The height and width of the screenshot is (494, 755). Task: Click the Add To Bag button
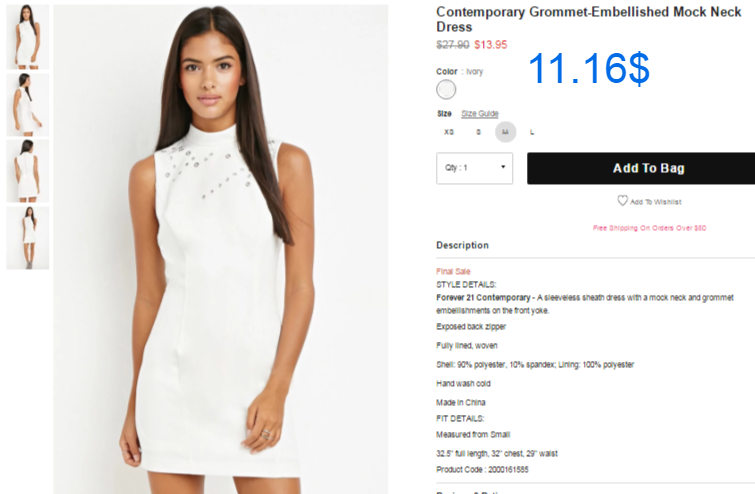[x=641, y=168]
